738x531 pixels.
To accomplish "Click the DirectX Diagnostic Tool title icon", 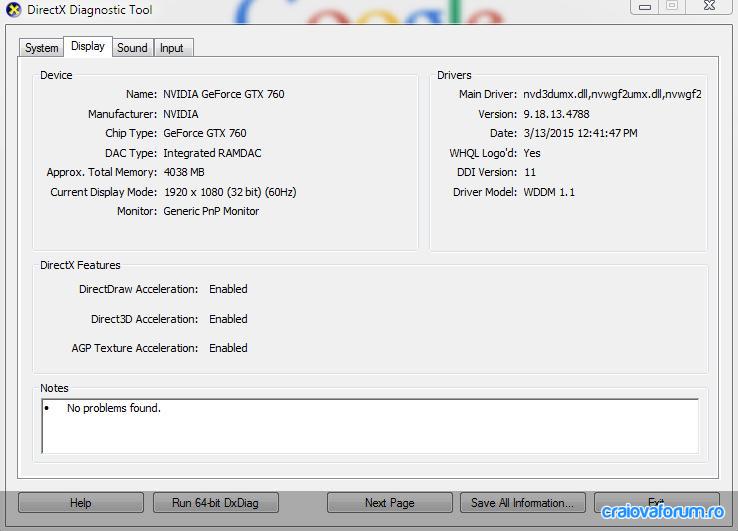I will click(13, 9).
